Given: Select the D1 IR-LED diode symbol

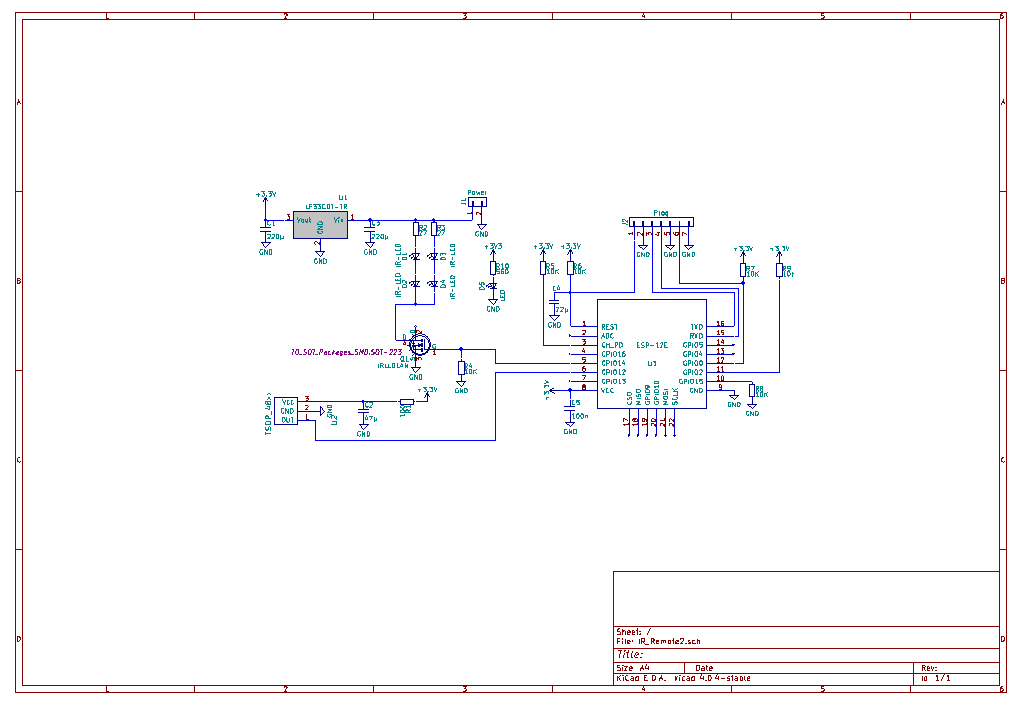Looking at the screenshot, I should 415,257.
